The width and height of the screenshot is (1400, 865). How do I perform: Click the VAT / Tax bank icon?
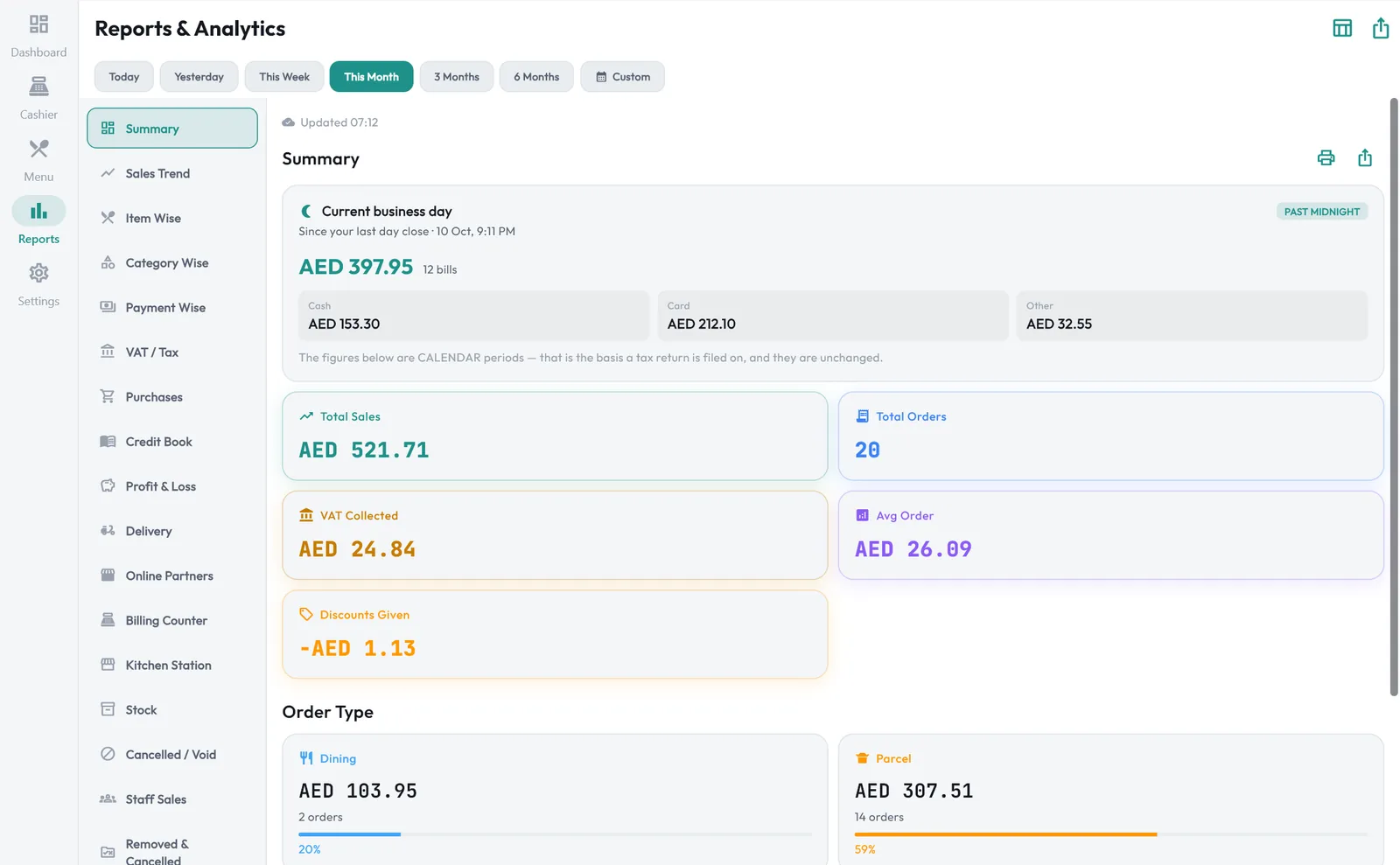coord(108,352)
